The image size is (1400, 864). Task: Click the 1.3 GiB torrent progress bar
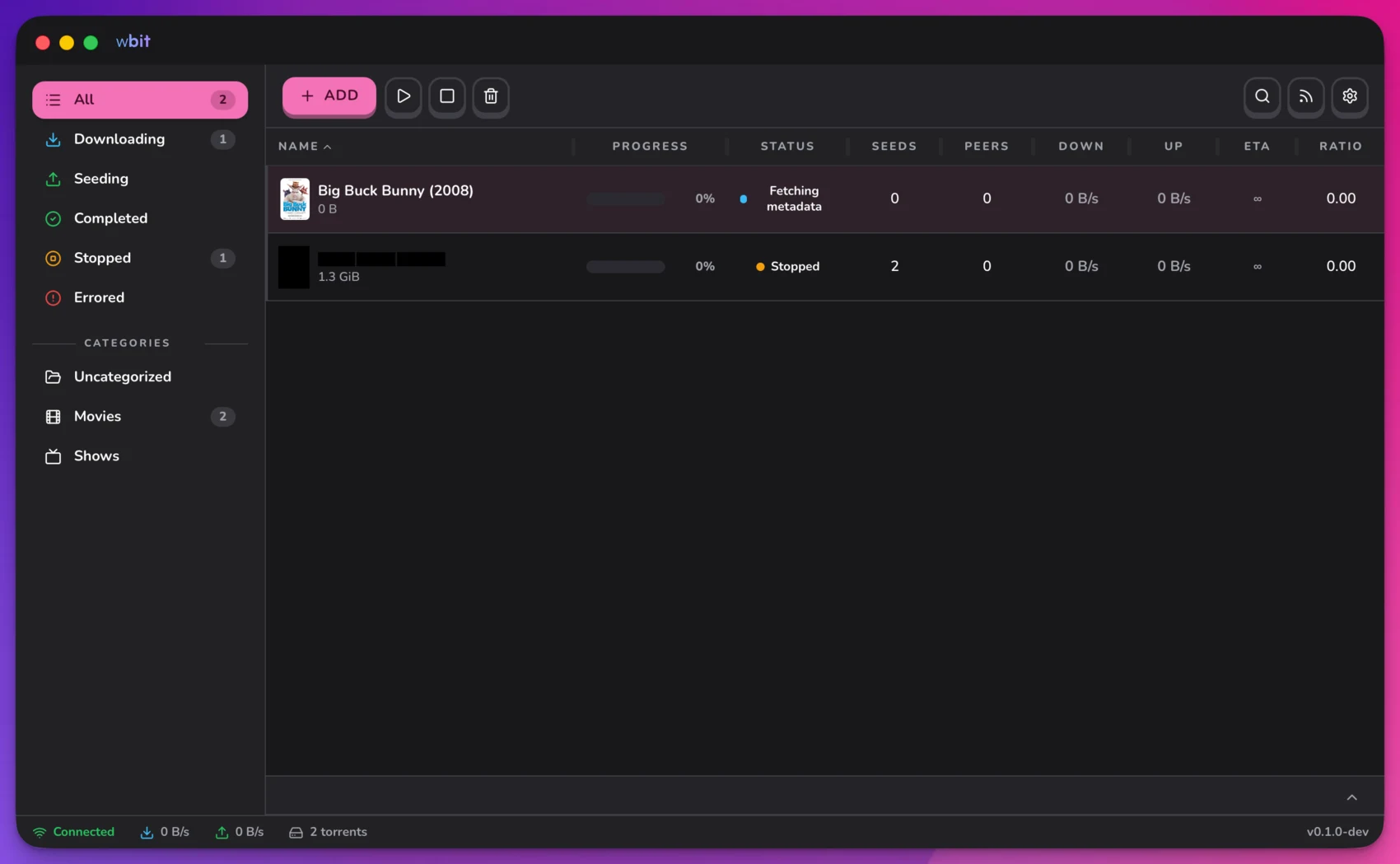pyautogui.click(x=626, y=267)
